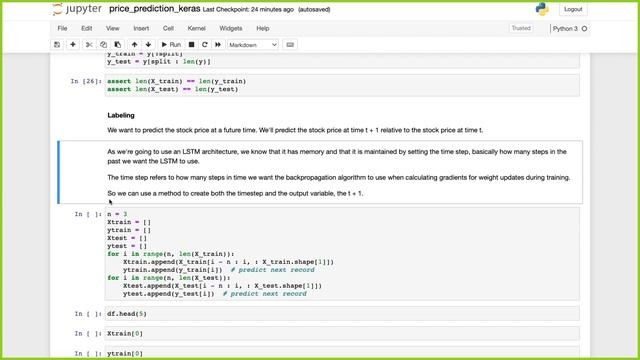640x360 pixels.
Task: Select the Xtrain[0] code cell
Action: (342, 333)
